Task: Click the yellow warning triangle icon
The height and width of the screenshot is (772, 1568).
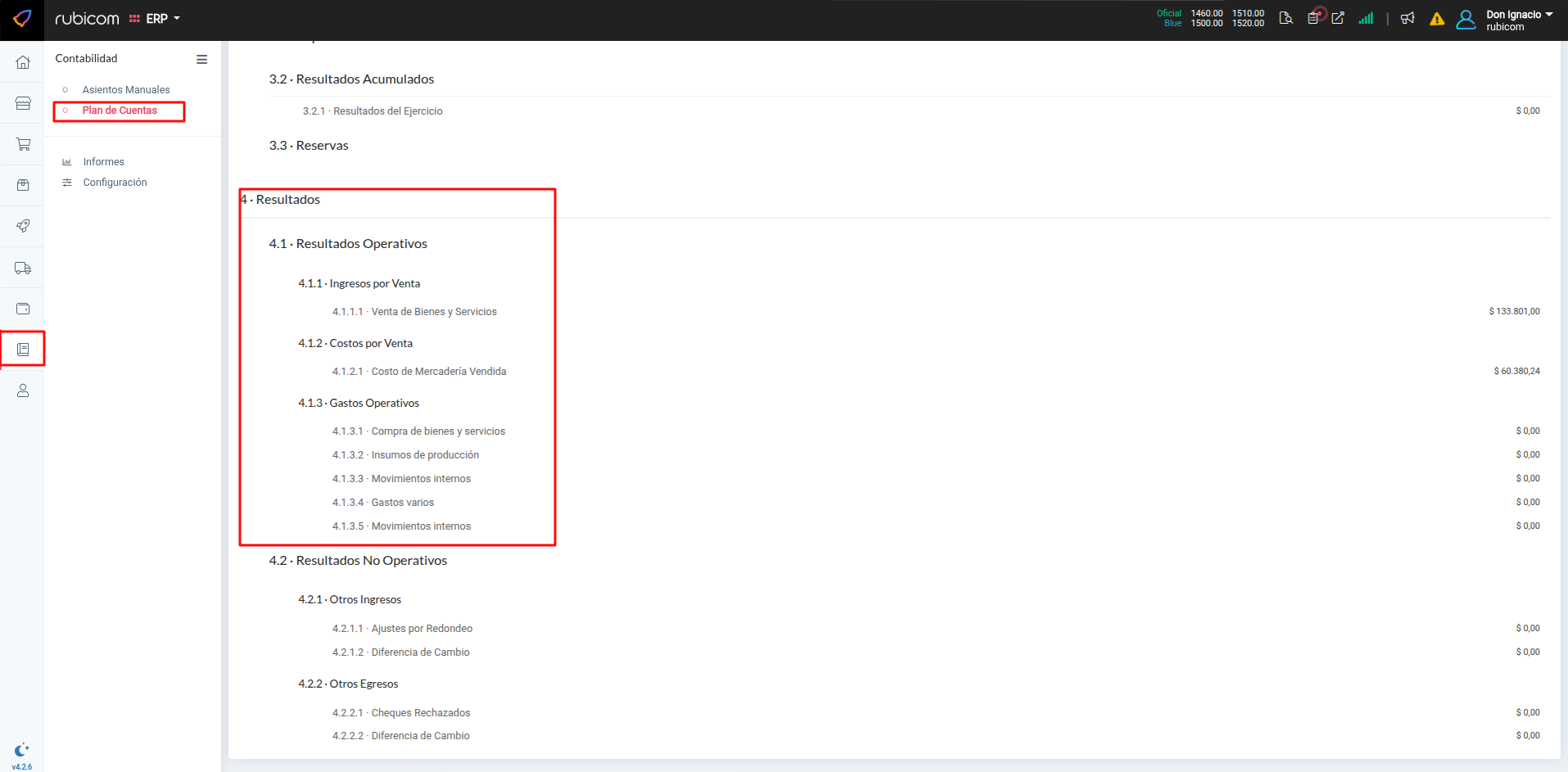Action: point(1437,19)
